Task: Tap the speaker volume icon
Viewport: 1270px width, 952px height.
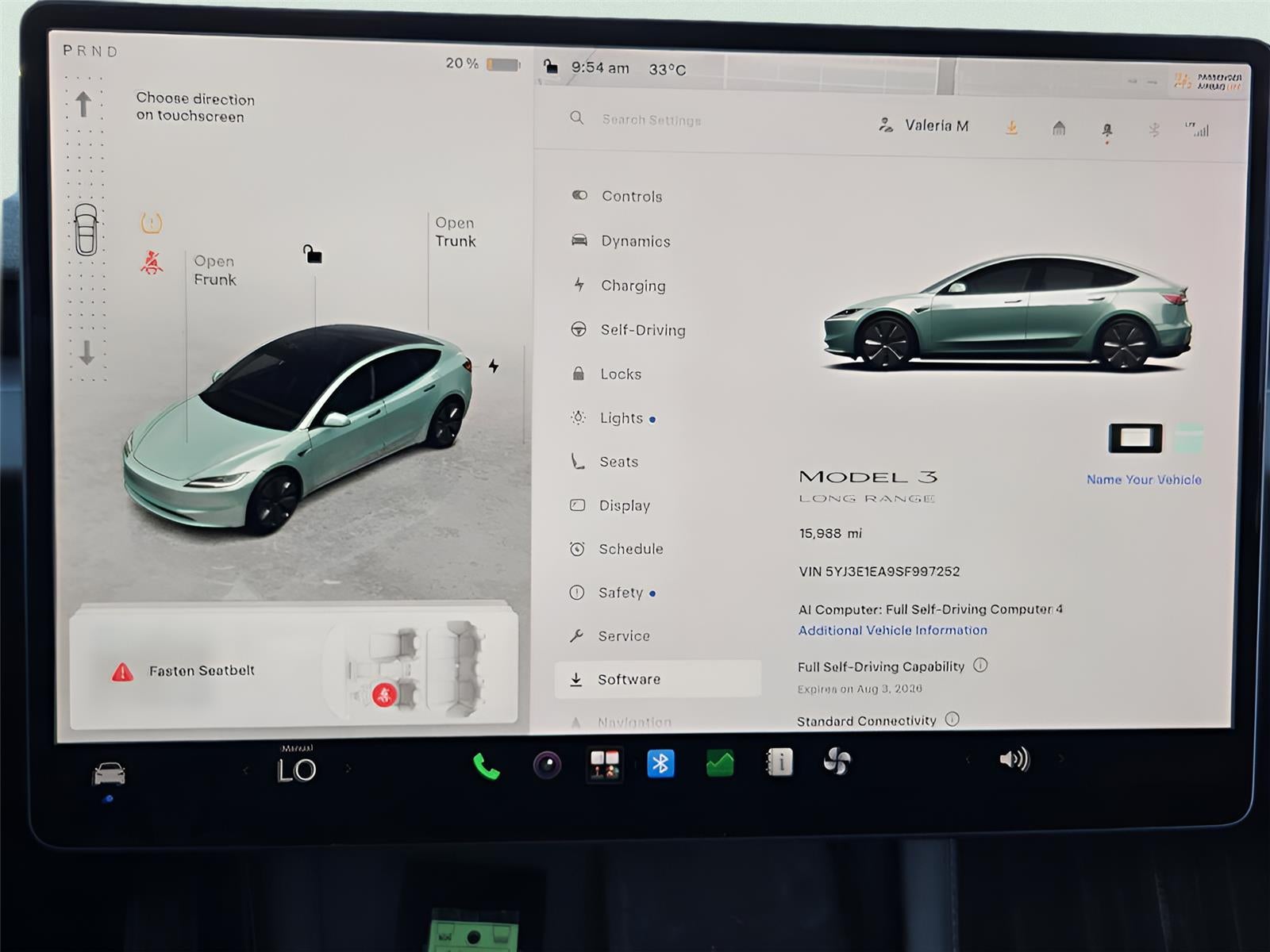Action: (1014, 759)
